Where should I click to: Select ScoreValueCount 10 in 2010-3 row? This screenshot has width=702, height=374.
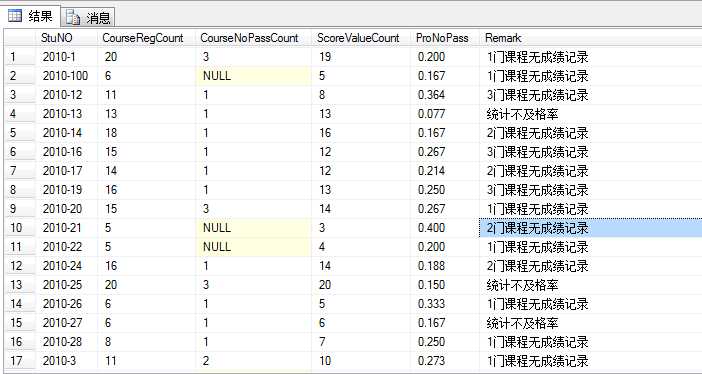[361, 361]
